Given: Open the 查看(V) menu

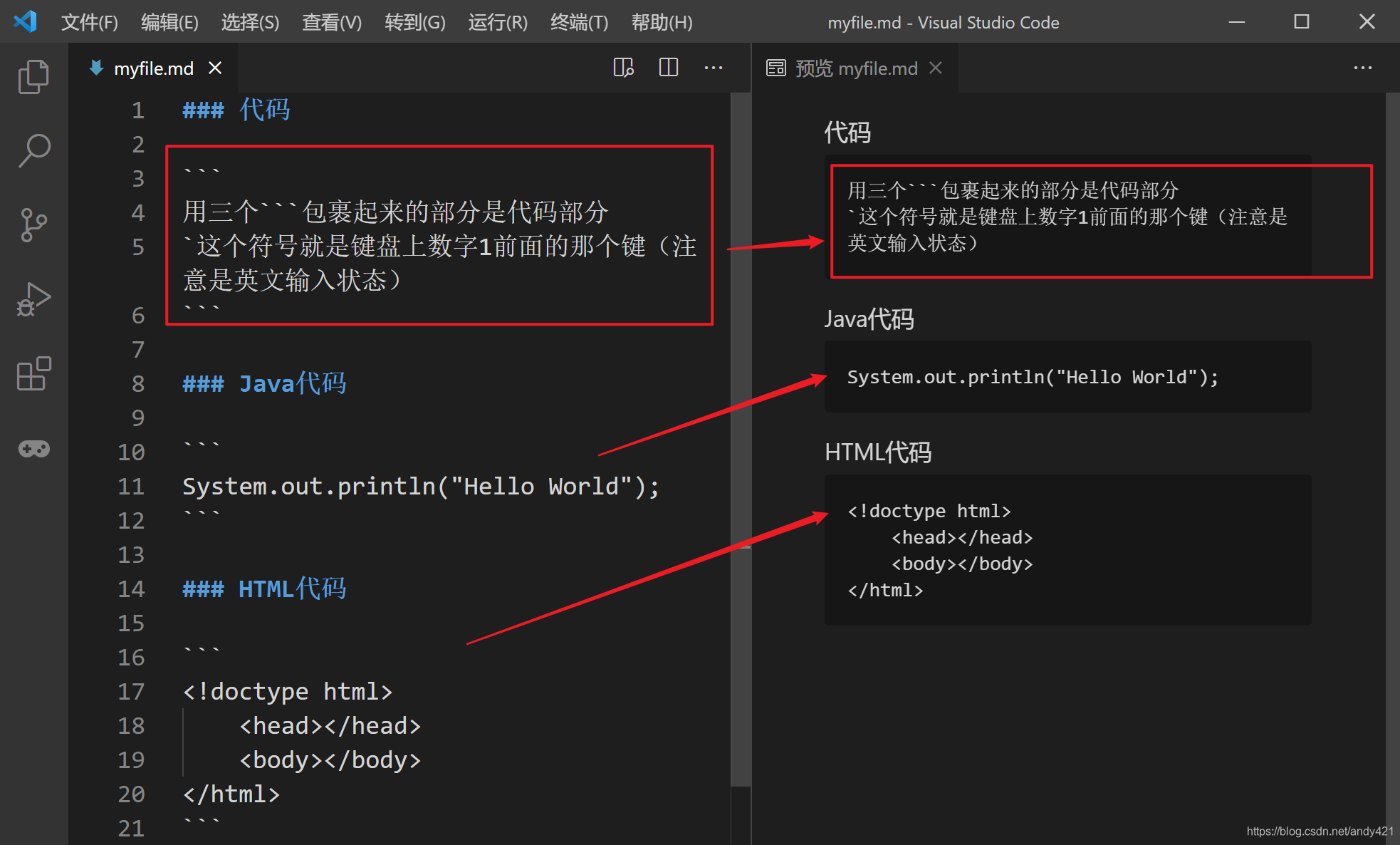Looking at the screenshot, I should (331, 22).
